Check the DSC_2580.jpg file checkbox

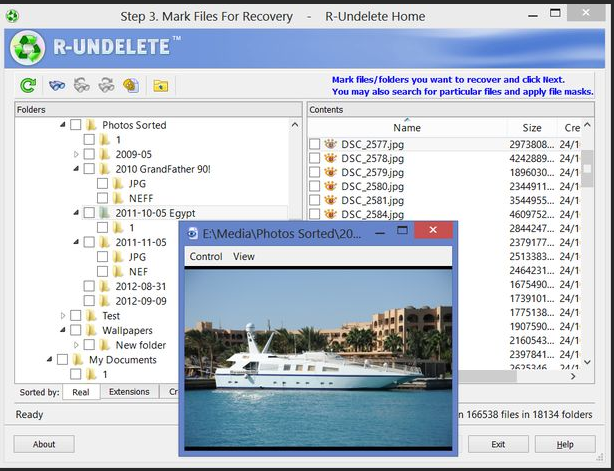click(x=314, y=186)
